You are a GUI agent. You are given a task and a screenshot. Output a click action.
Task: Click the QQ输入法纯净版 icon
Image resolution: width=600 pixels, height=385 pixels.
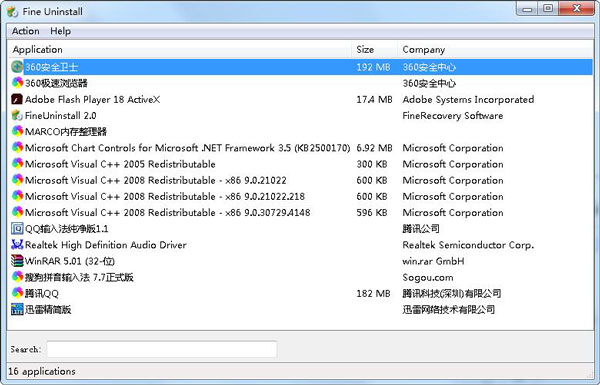[x=17, y=228]
